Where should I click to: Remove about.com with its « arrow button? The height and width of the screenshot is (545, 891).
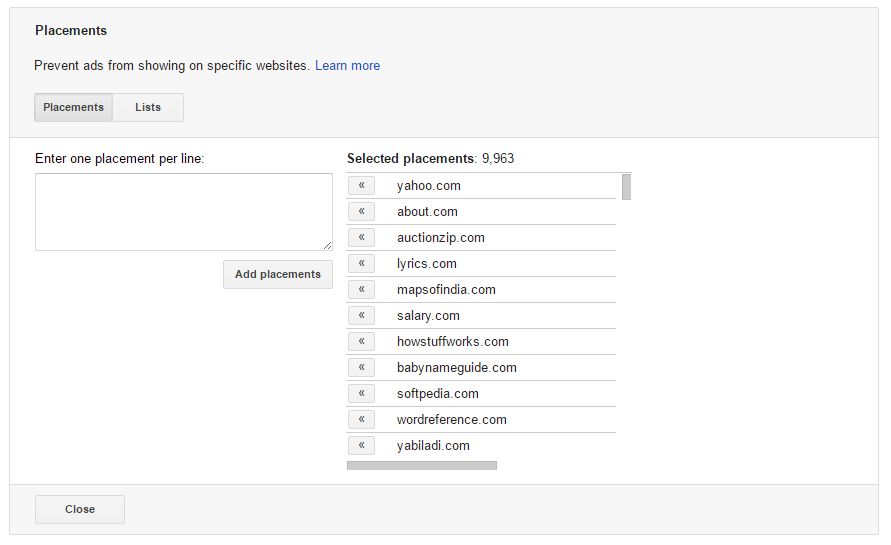(x=361, y=211)
